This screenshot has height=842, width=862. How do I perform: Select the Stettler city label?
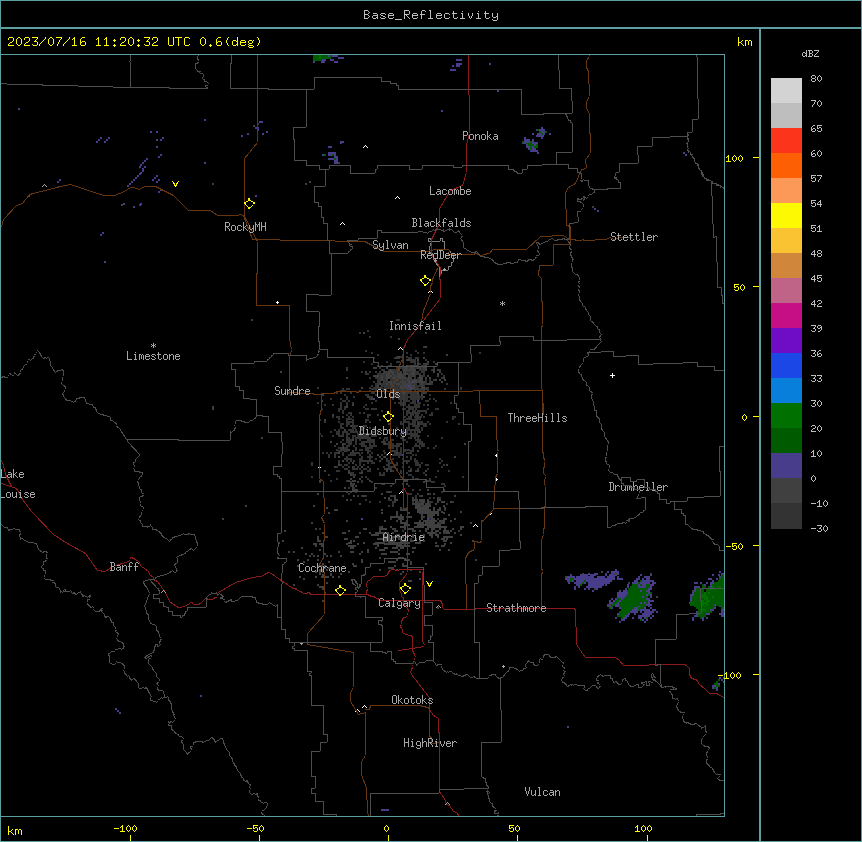tap(634, 237)
